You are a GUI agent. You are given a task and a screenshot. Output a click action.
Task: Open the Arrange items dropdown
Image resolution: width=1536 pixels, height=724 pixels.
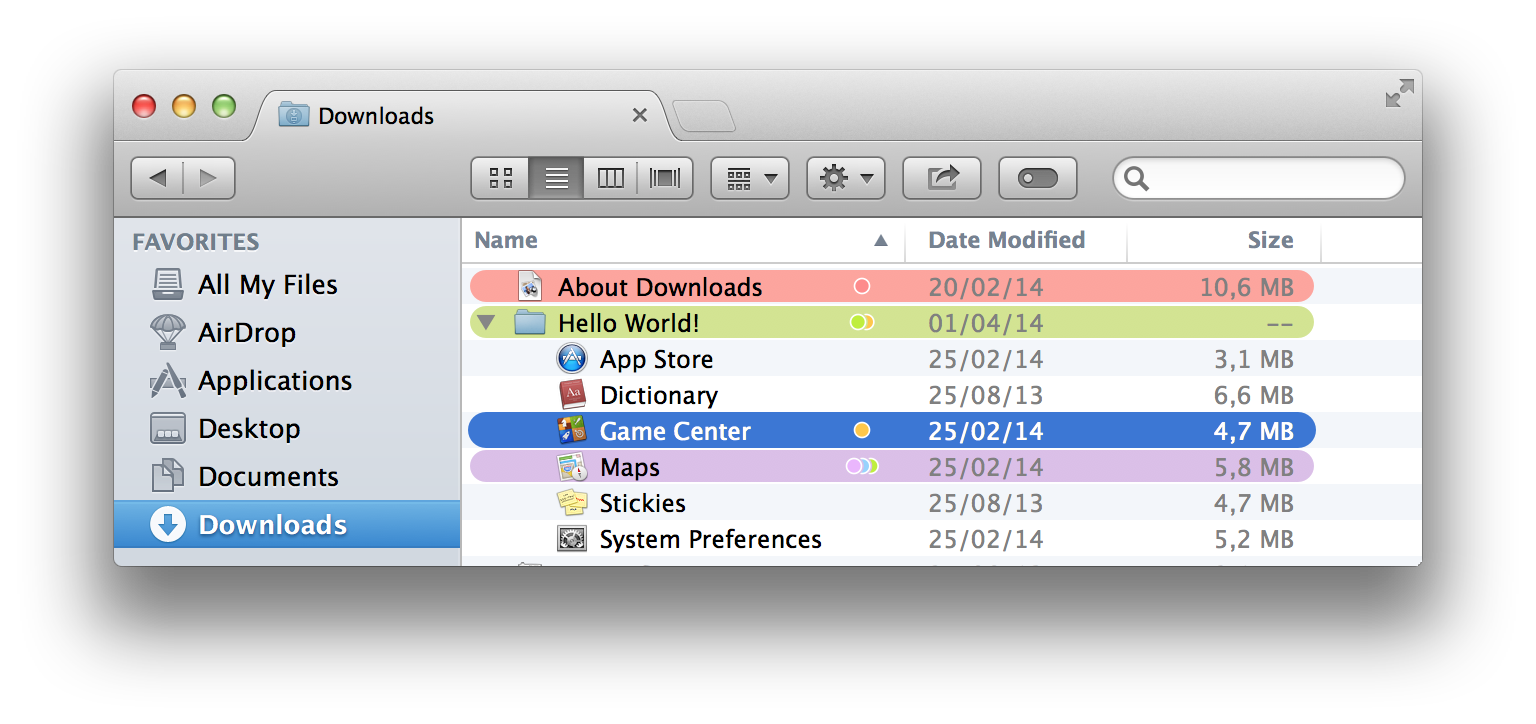pos(750,179)
